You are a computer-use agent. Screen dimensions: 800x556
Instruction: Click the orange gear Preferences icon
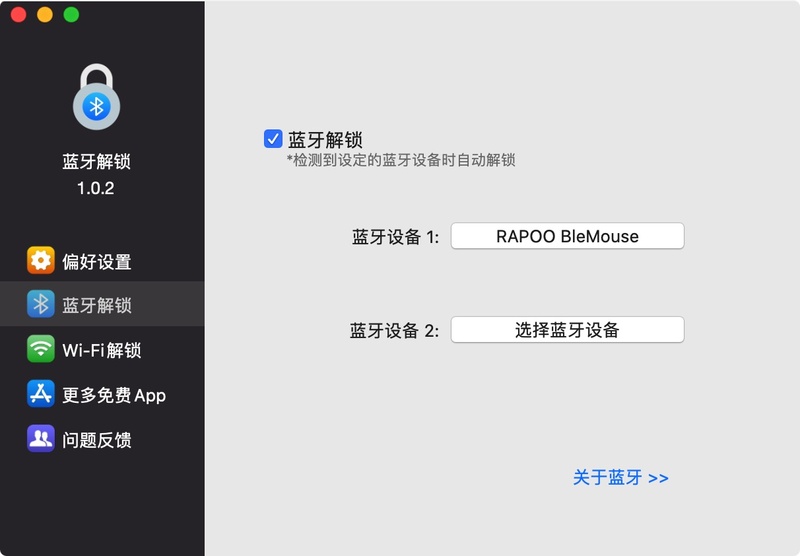[41, 260]
